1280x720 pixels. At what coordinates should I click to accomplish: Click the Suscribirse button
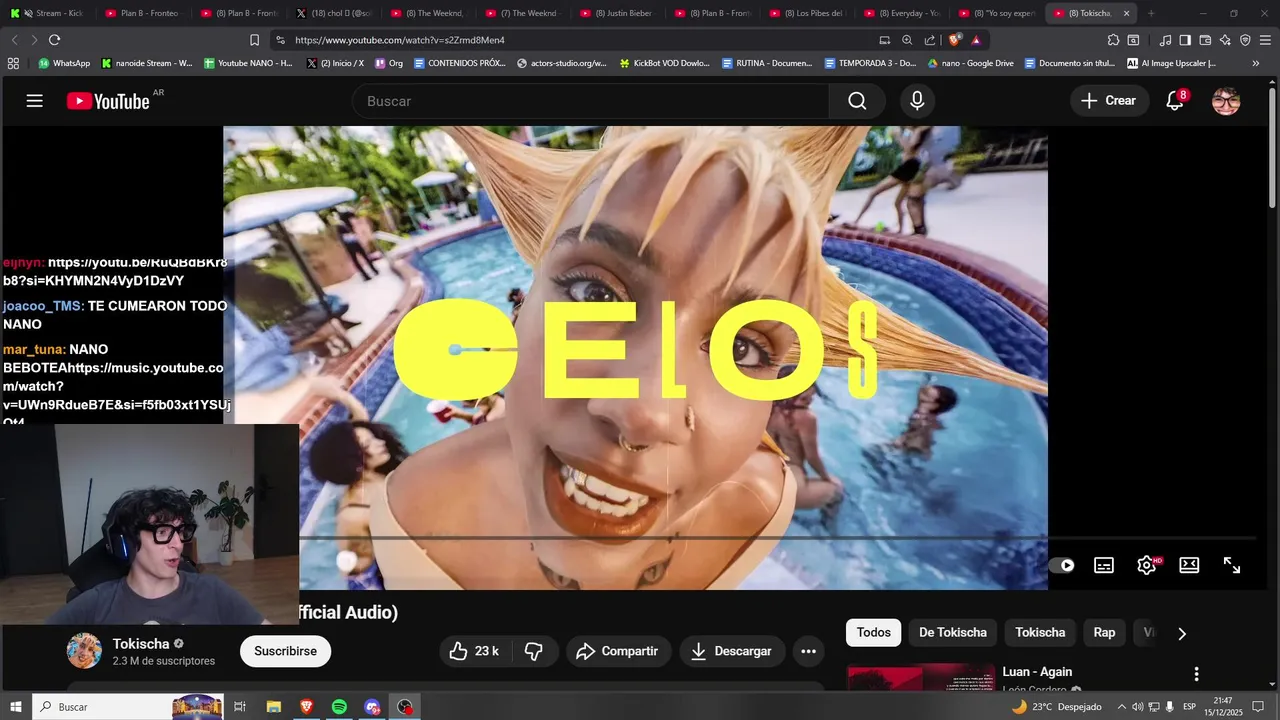coord(285,651)
